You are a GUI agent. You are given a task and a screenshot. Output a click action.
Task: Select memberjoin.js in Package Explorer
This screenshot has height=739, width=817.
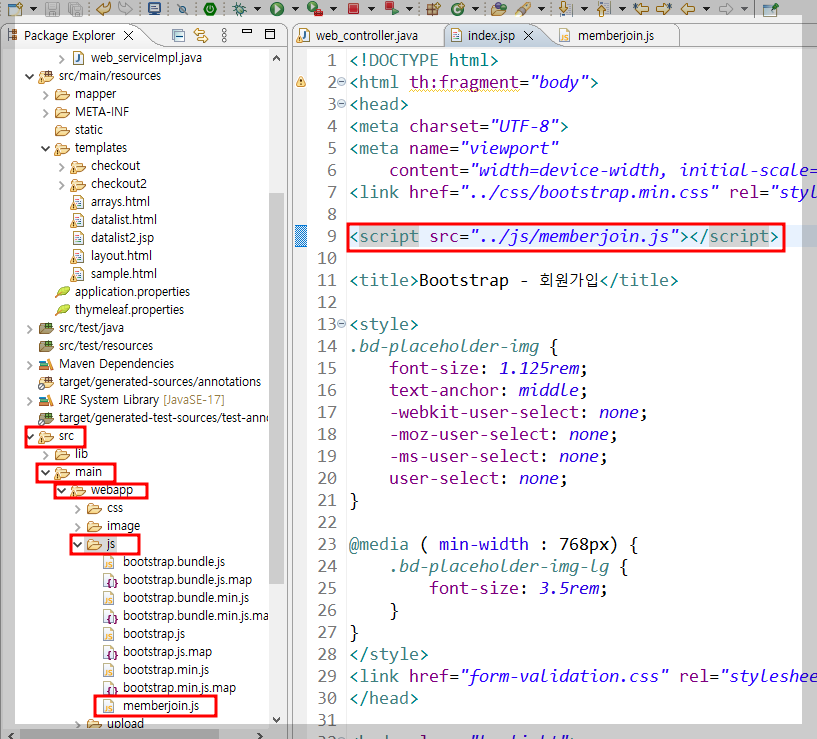click(161, 706)
